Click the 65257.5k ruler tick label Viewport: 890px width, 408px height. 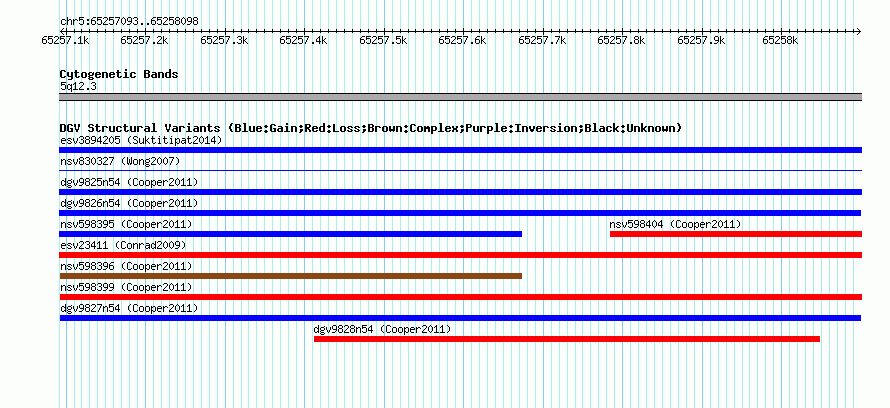383,40
